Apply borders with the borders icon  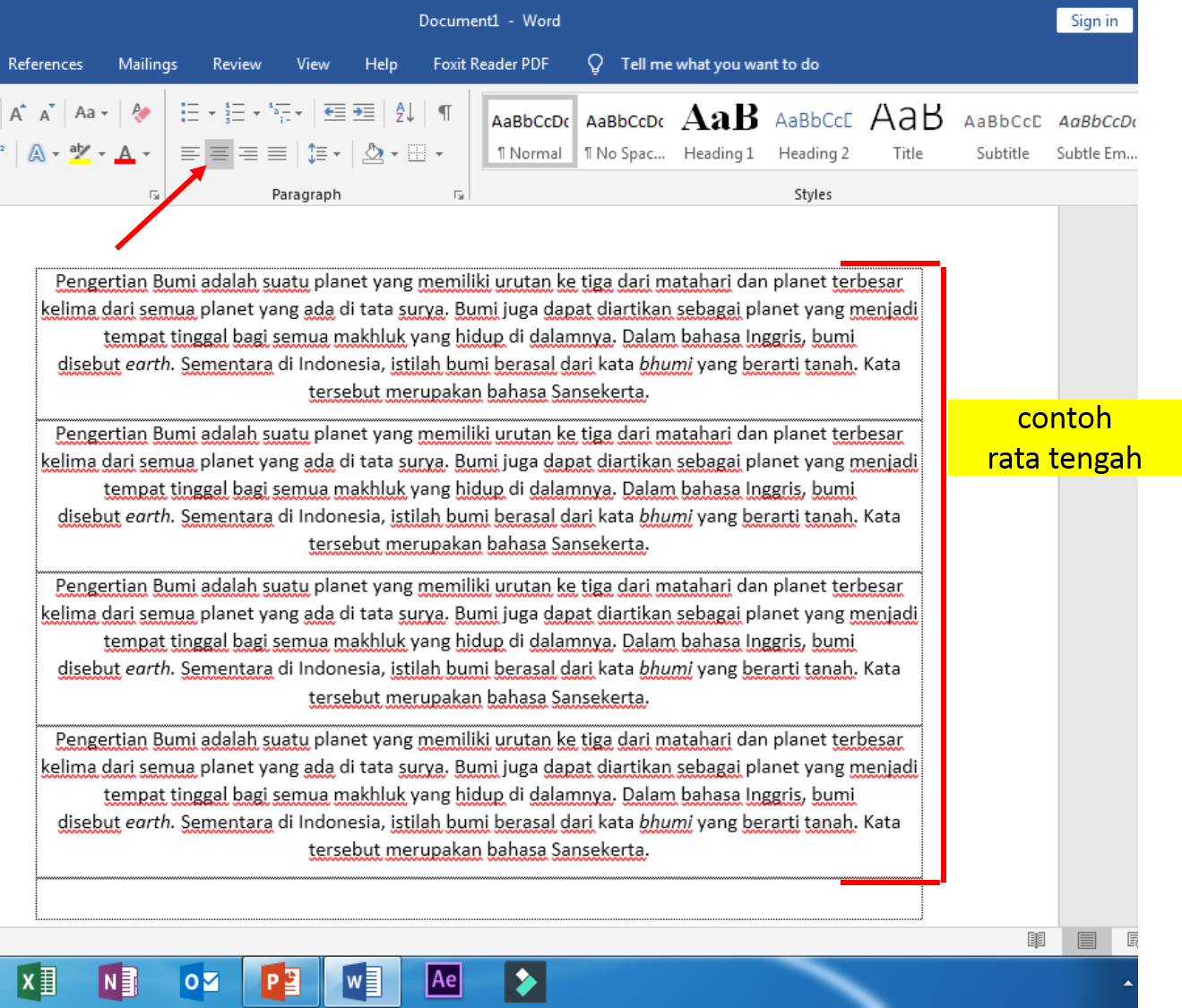(x=417, y=154)
